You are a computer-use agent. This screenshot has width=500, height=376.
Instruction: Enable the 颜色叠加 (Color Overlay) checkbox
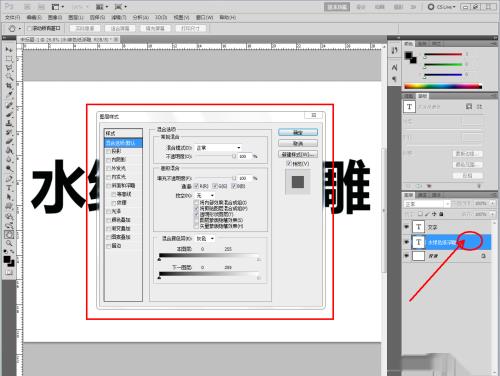click(108, 220)
